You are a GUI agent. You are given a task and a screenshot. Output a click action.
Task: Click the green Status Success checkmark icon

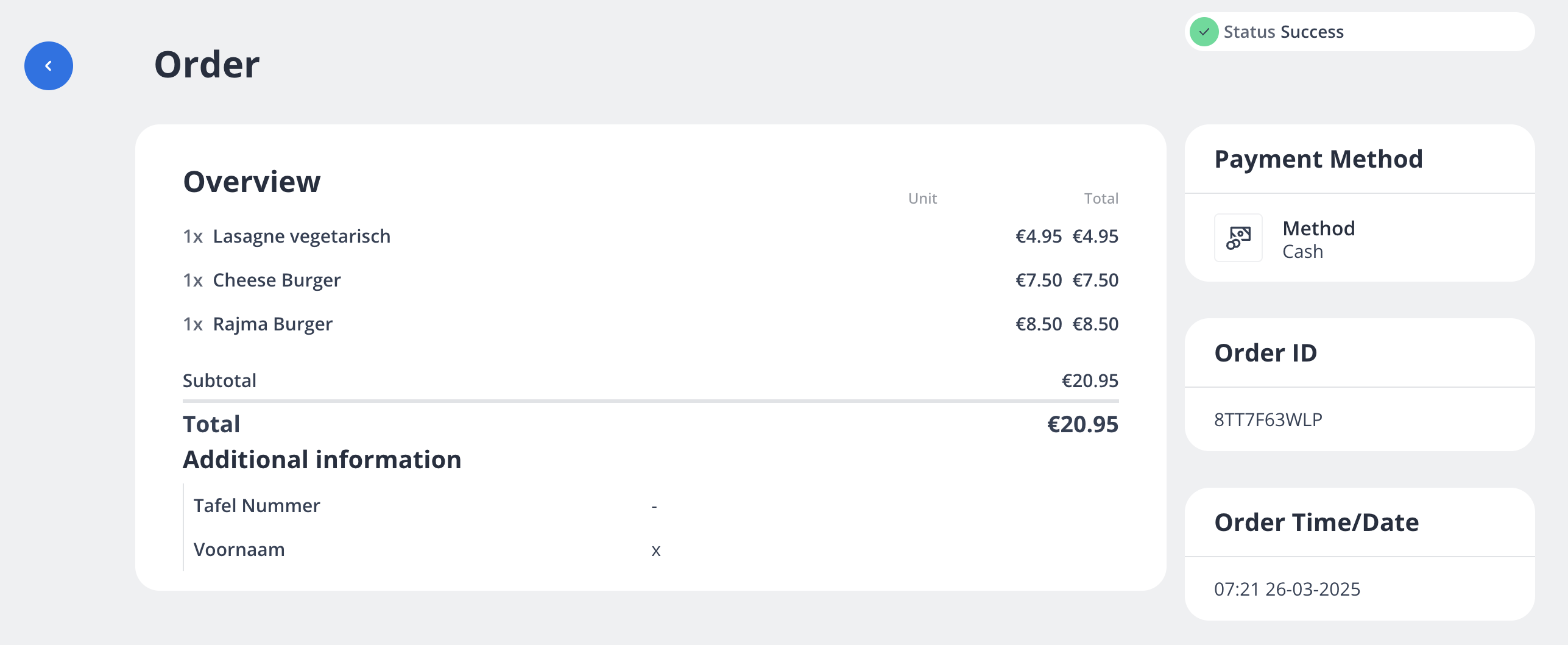coord(1204,32)
